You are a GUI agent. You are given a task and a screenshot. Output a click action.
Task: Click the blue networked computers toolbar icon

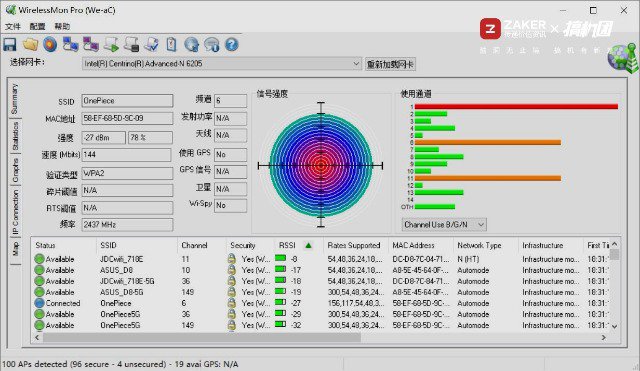(71, 44)
